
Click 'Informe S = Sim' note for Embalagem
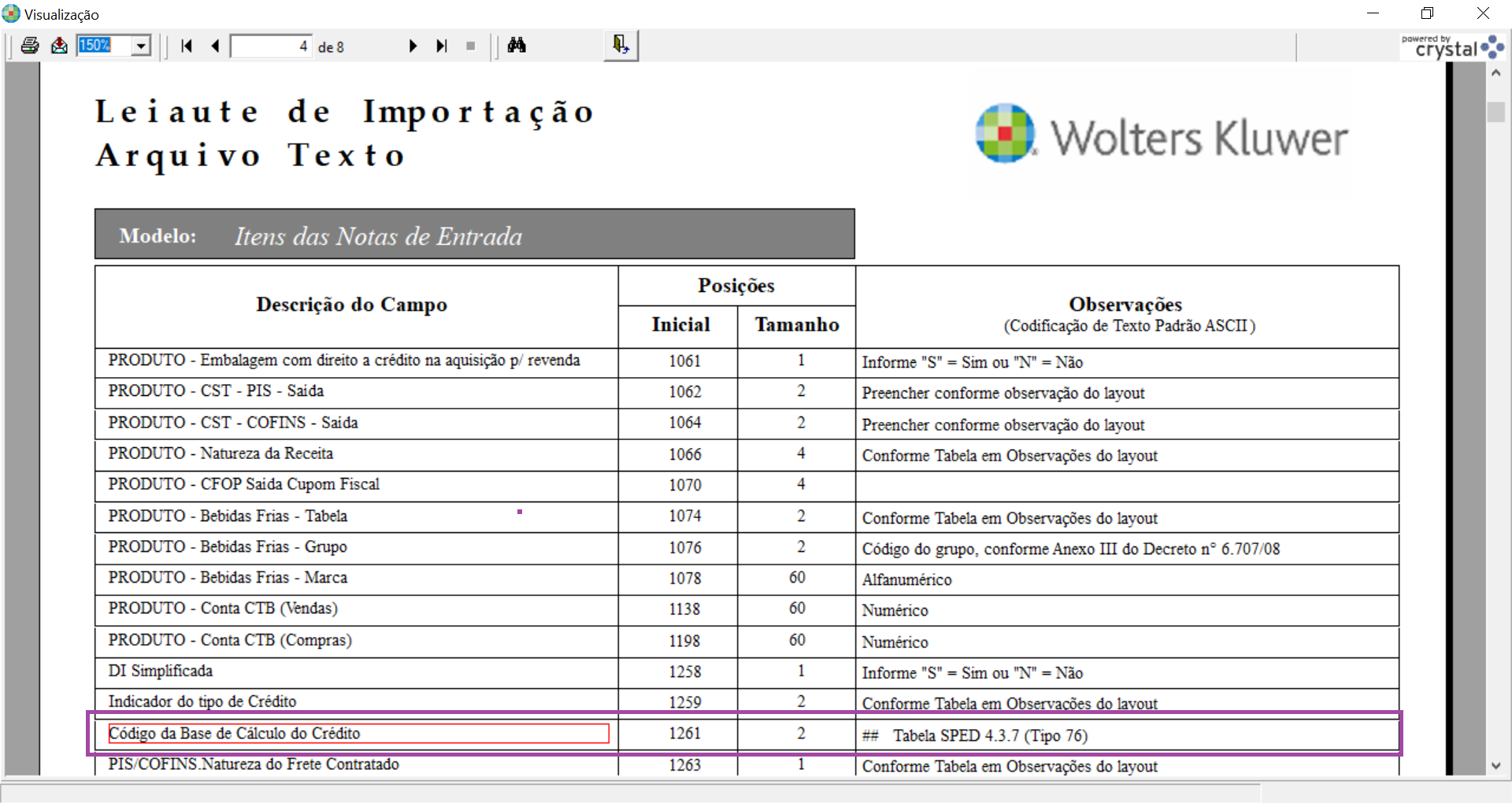click(x=972, y=362)
